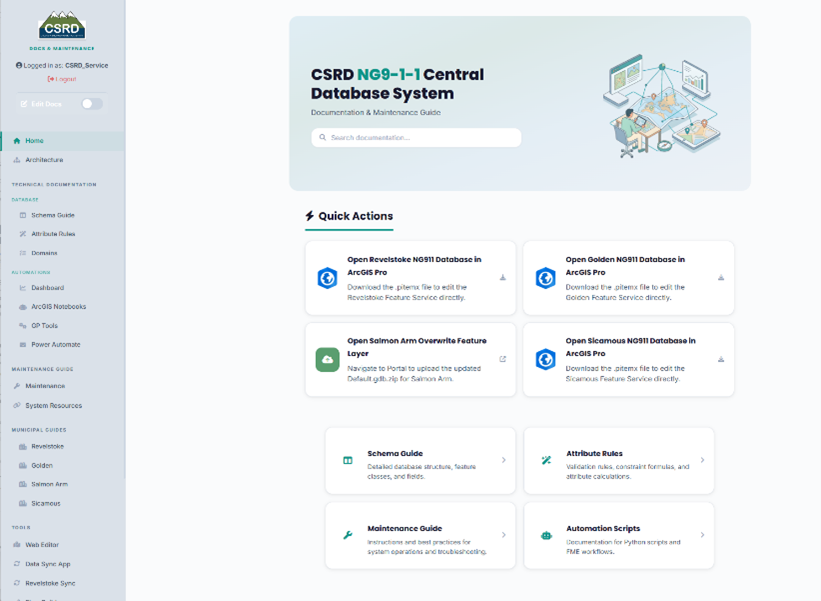
Task: Click the Automation Scripts card chevron
Action: pos(702,535)
